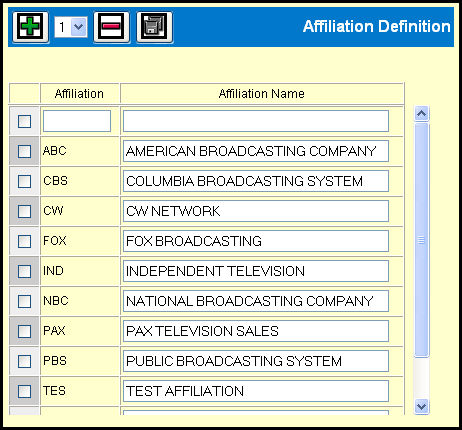The image size is (462, 430).
Task: Click the PBS affiliation code
Action: click(x=55, y=361)
